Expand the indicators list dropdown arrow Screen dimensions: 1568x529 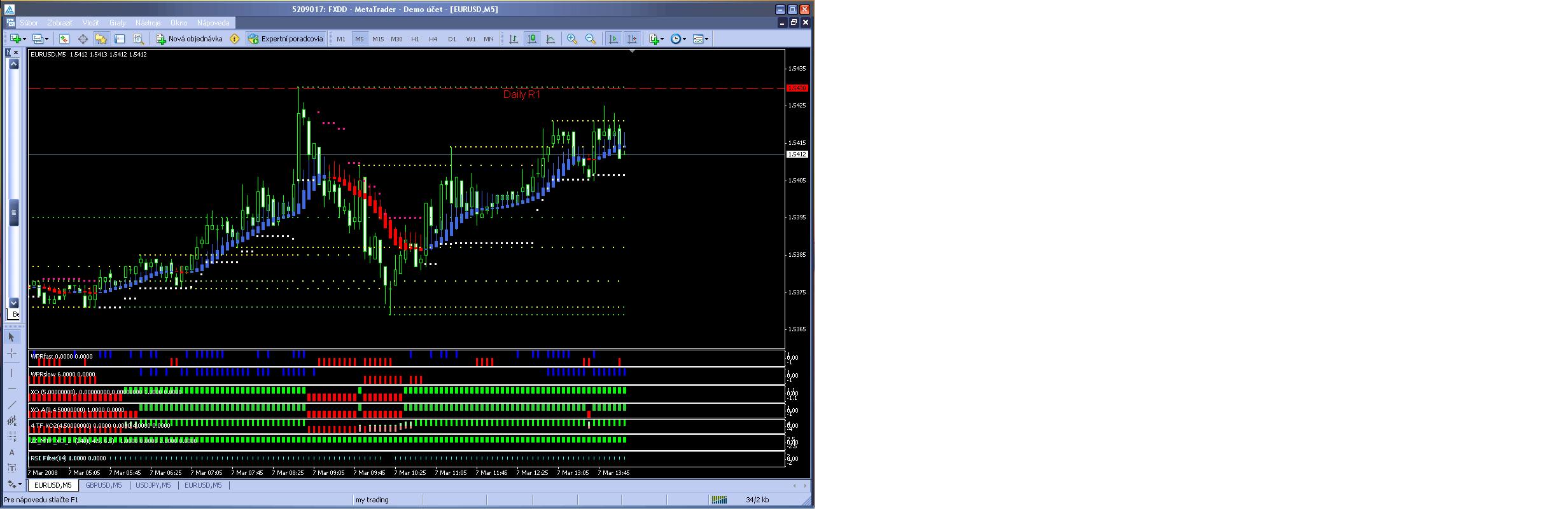pyautogui.click(x=662, y=39)
